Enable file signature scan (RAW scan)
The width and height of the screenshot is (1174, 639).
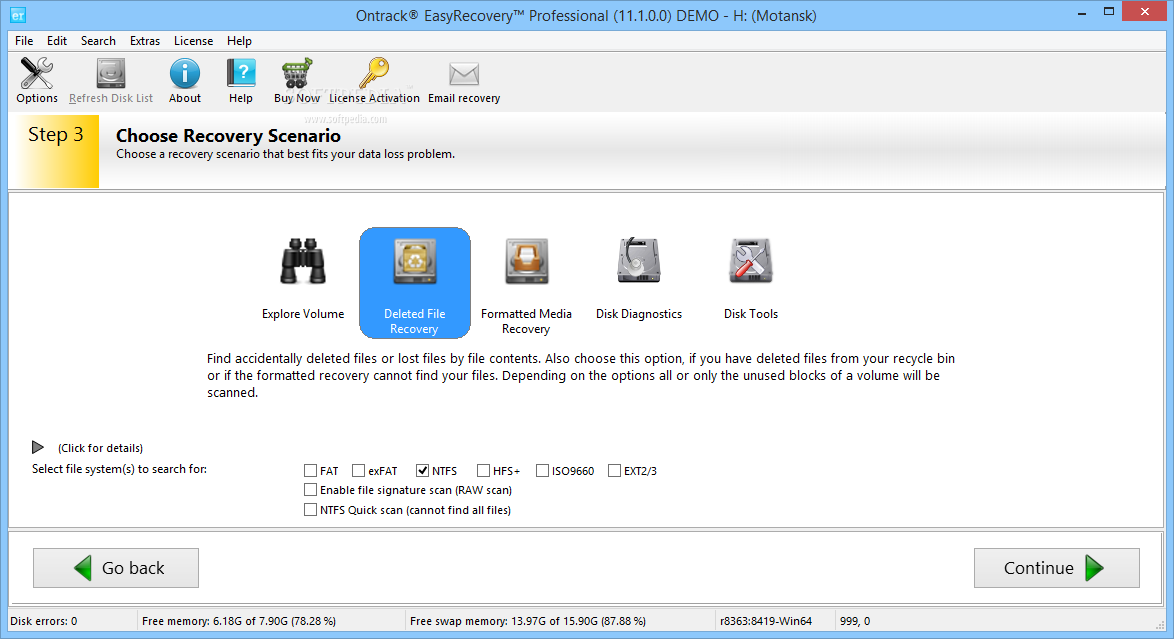[x=310, y=490]
